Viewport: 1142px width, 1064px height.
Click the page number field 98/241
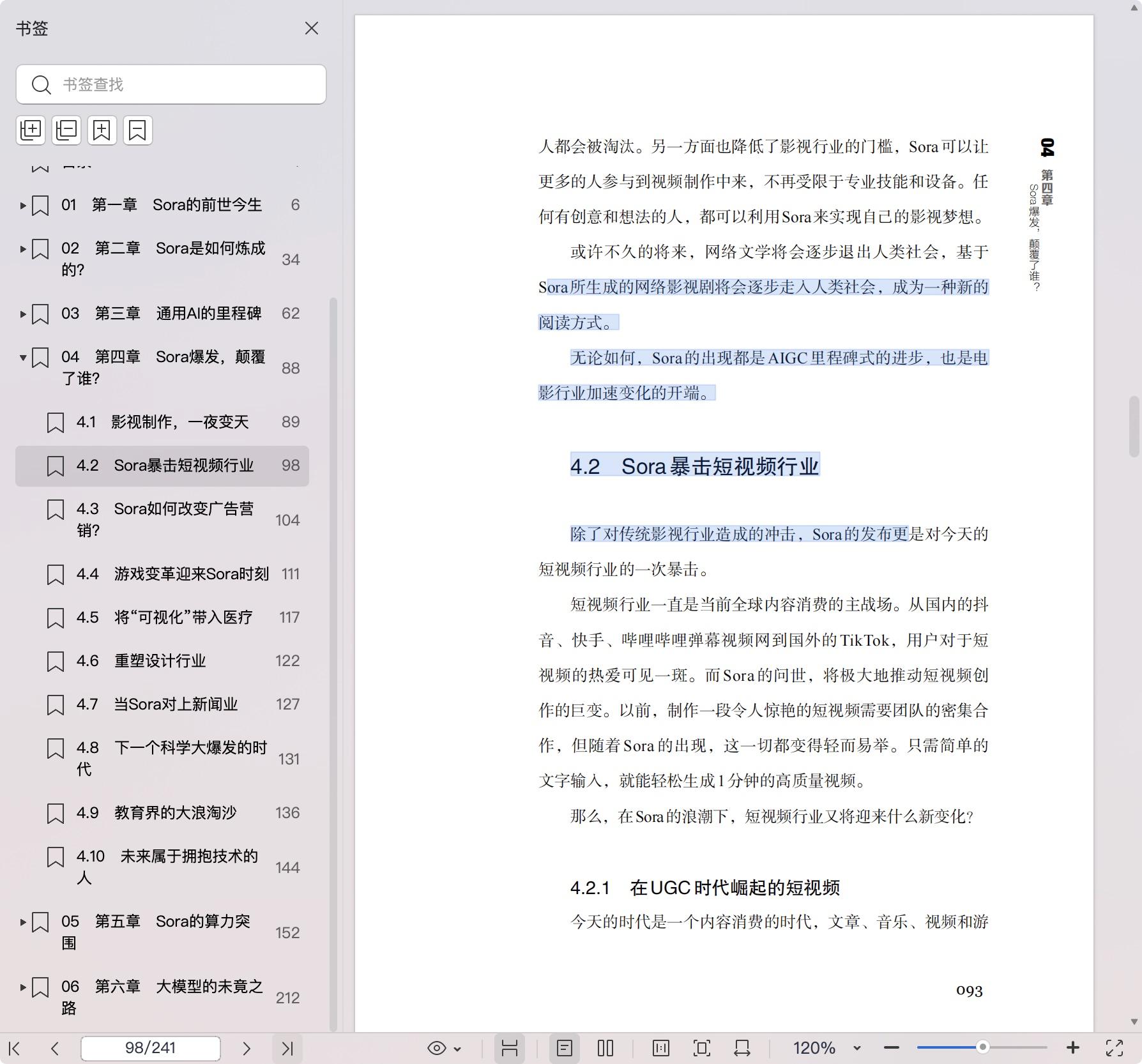[x=151, y=1048]
